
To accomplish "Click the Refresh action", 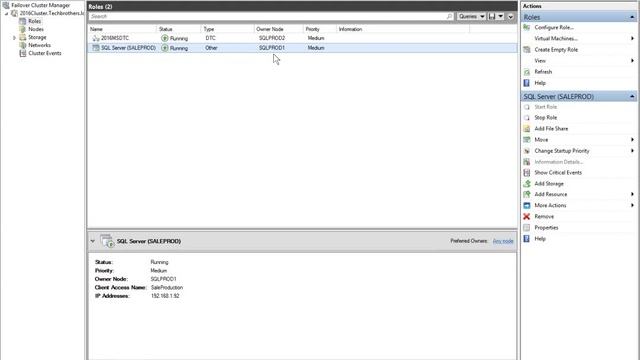I will [x=543, y=71].
